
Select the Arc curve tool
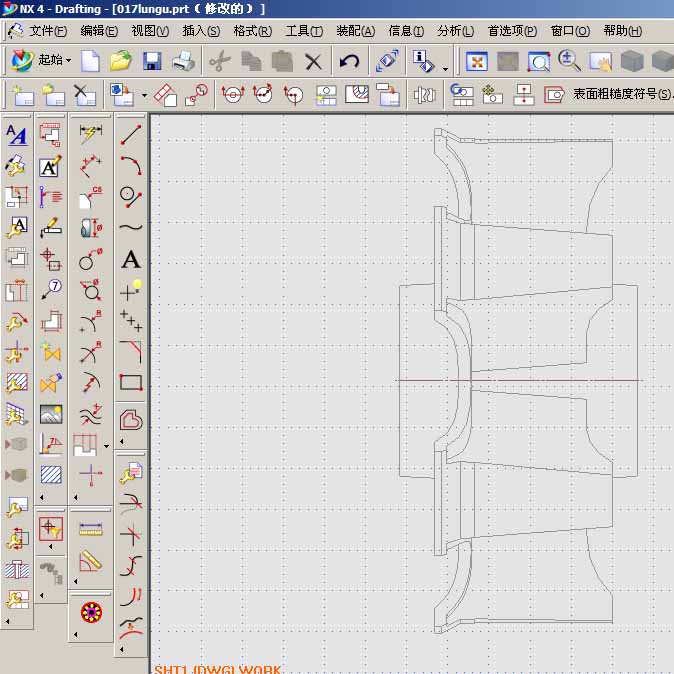point(131,165)
